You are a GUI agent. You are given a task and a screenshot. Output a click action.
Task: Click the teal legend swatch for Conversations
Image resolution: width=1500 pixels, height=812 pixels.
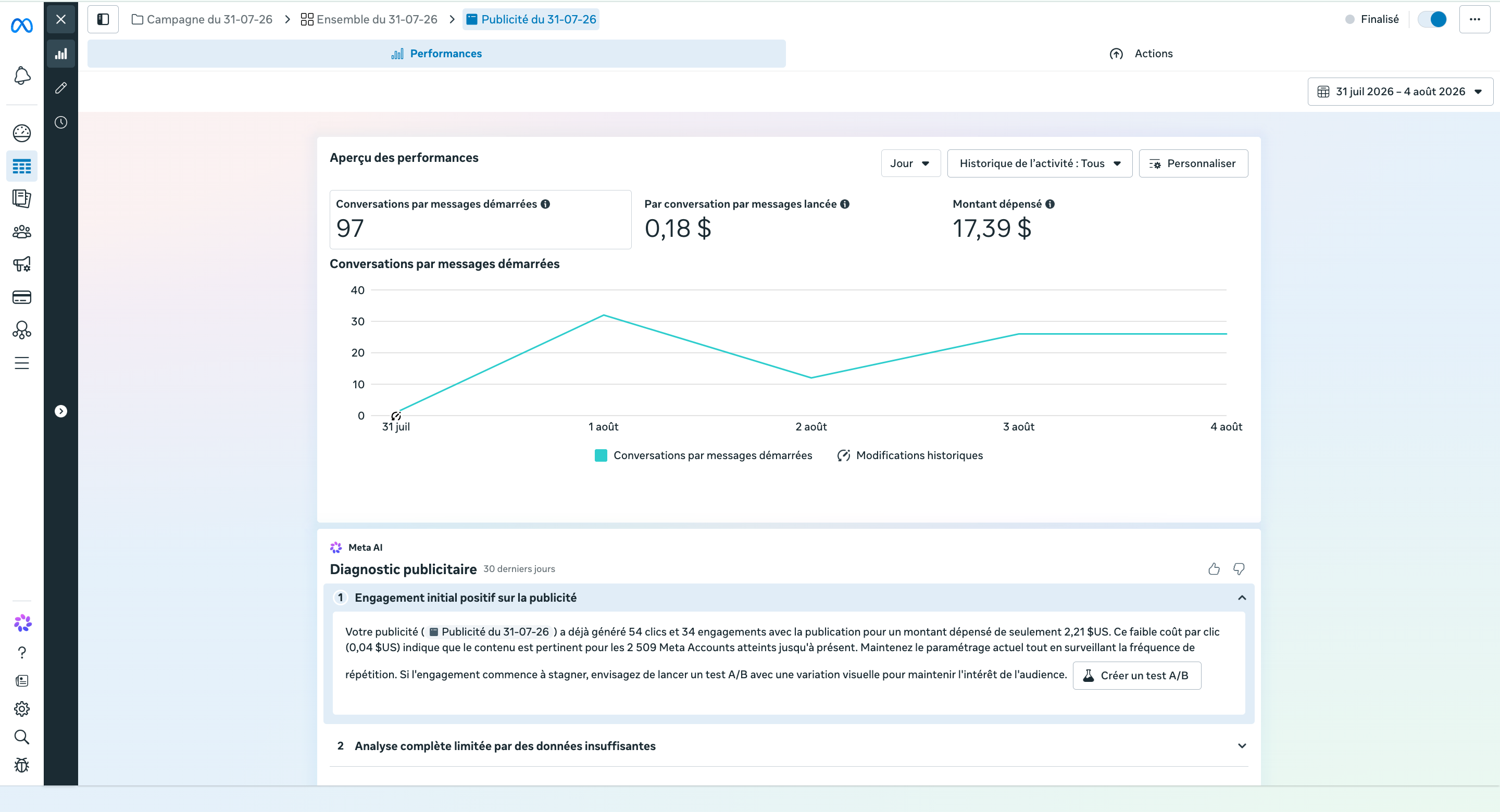pyautogui.click(x=601, y=455)
